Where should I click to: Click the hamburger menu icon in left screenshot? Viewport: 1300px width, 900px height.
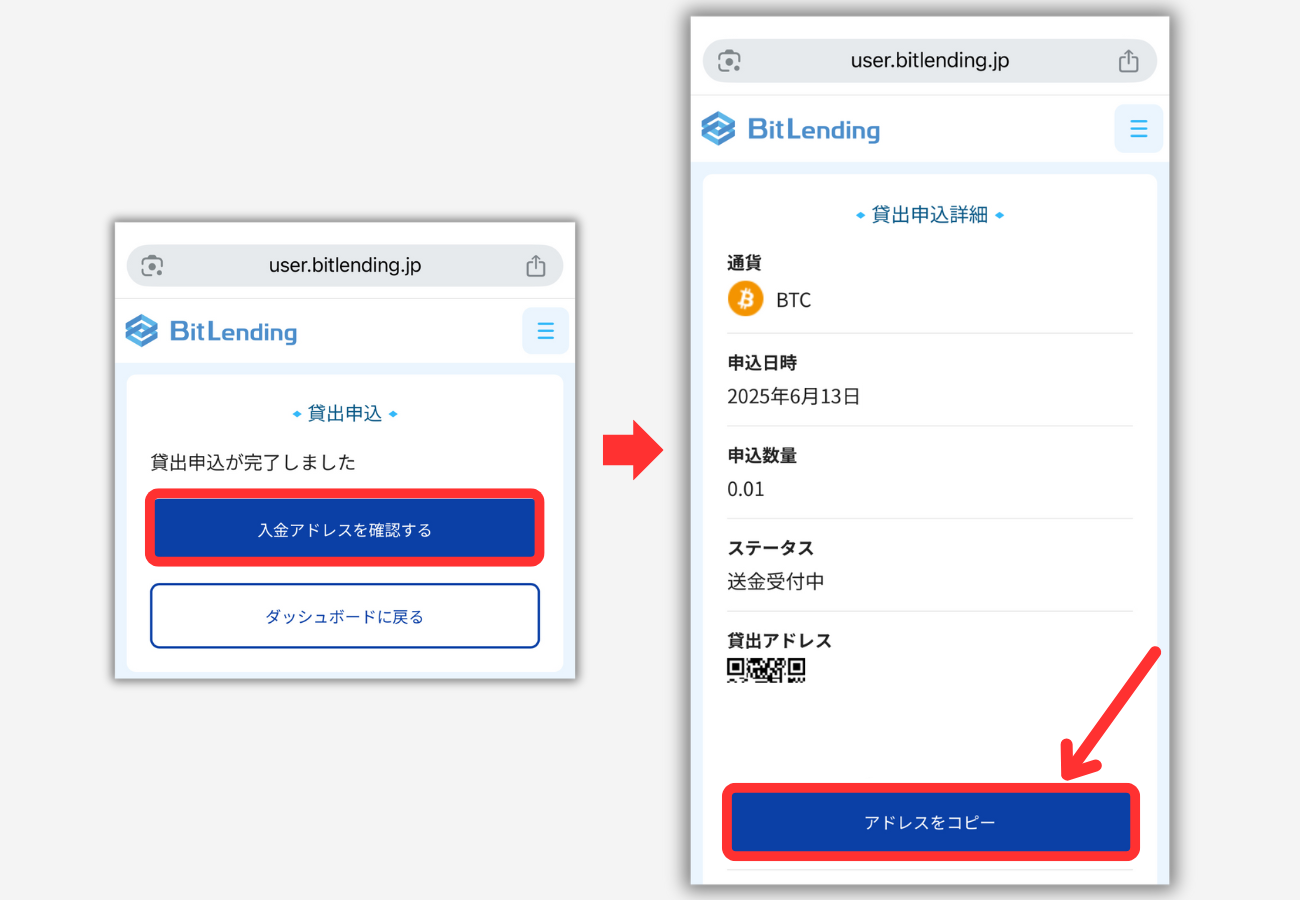point(545,331)
